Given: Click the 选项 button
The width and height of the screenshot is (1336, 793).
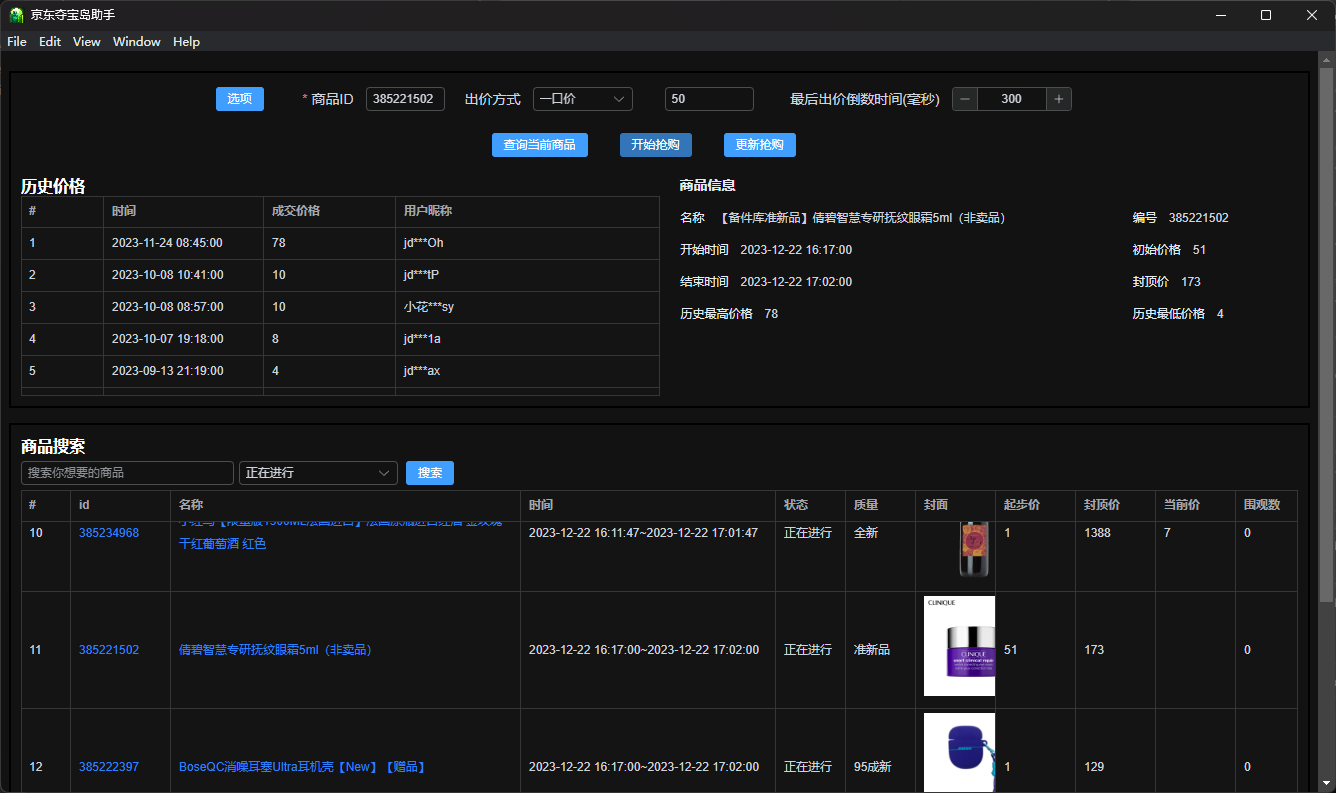Looking at the screenshot, I should 240,99.
